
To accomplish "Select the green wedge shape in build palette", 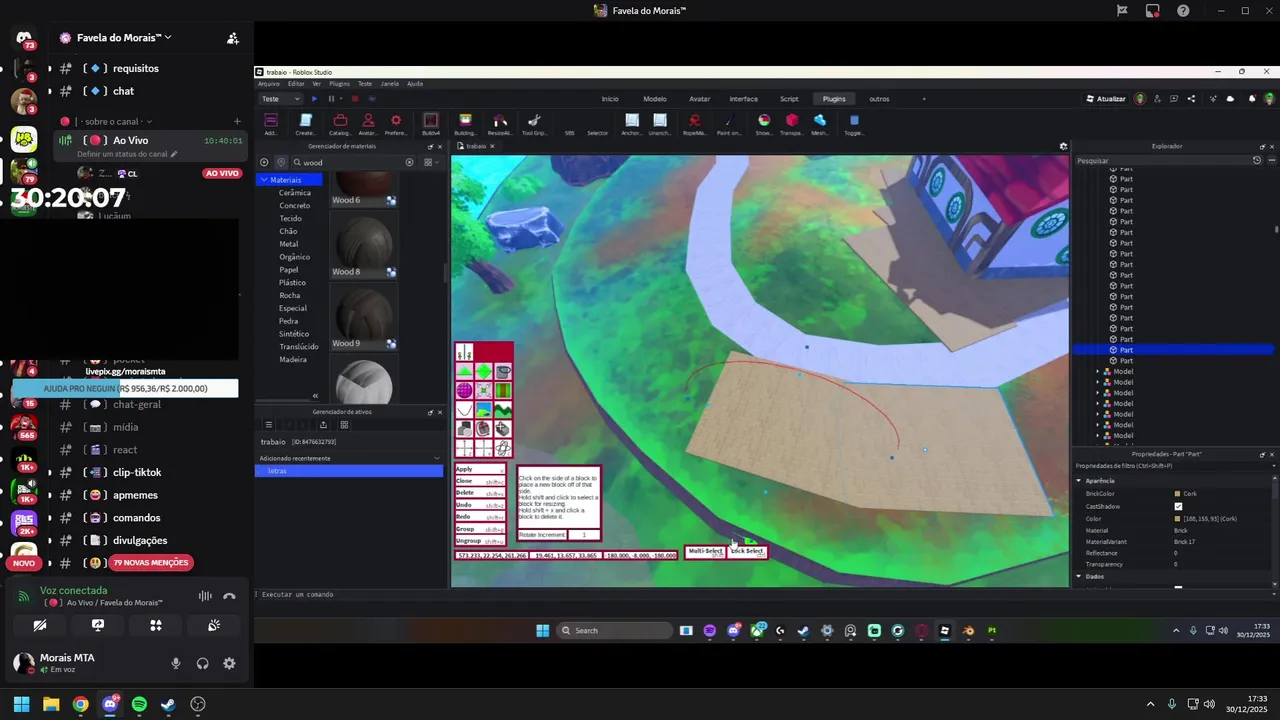I will (x=465, y=371).
